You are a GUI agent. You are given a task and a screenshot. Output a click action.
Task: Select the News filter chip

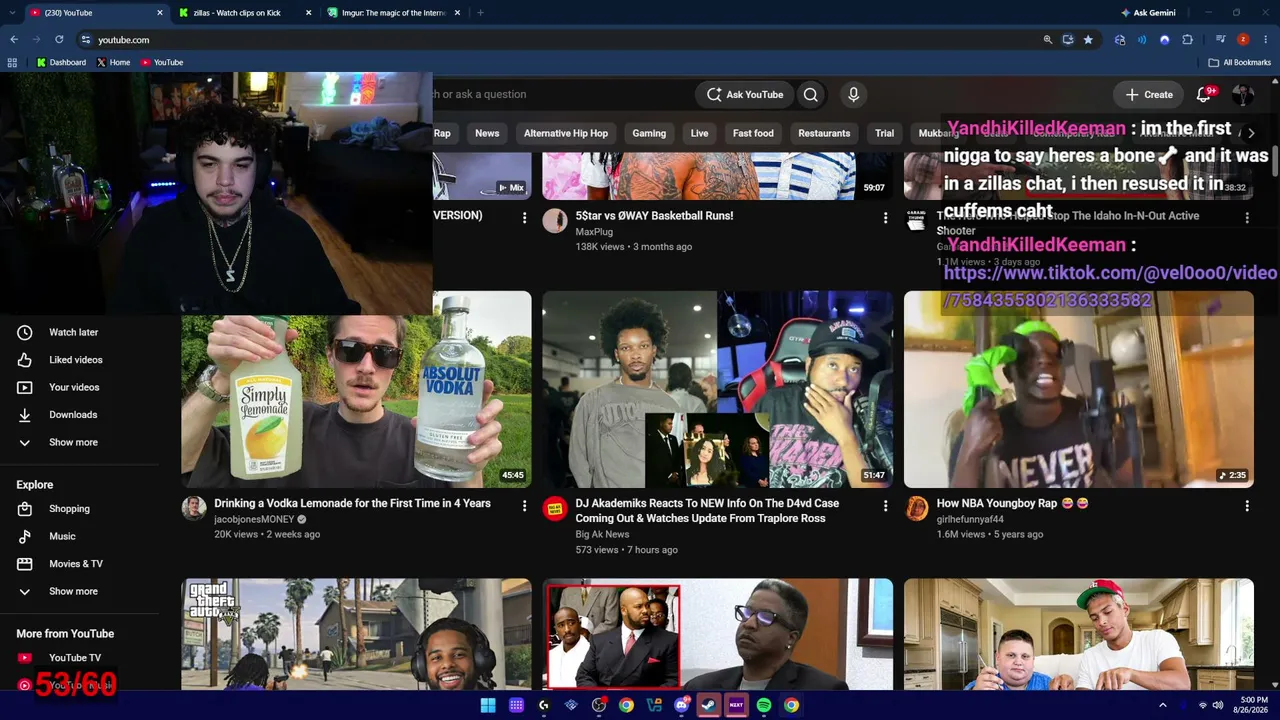coord(487,133)
